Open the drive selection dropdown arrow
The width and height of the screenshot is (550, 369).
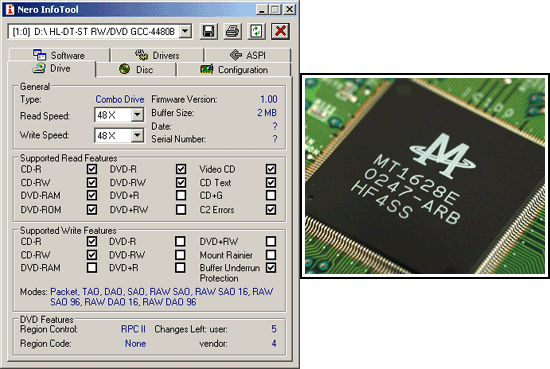186,32
